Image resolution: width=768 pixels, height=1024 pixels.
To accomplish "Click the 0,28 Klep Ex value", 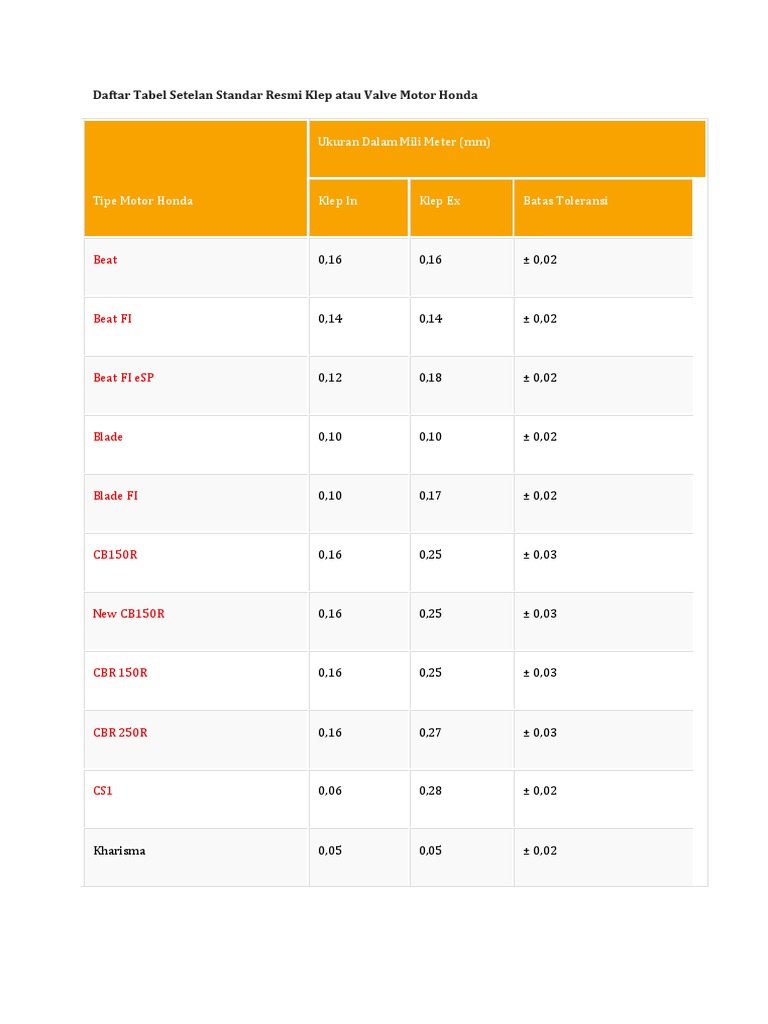I will 431,791.
